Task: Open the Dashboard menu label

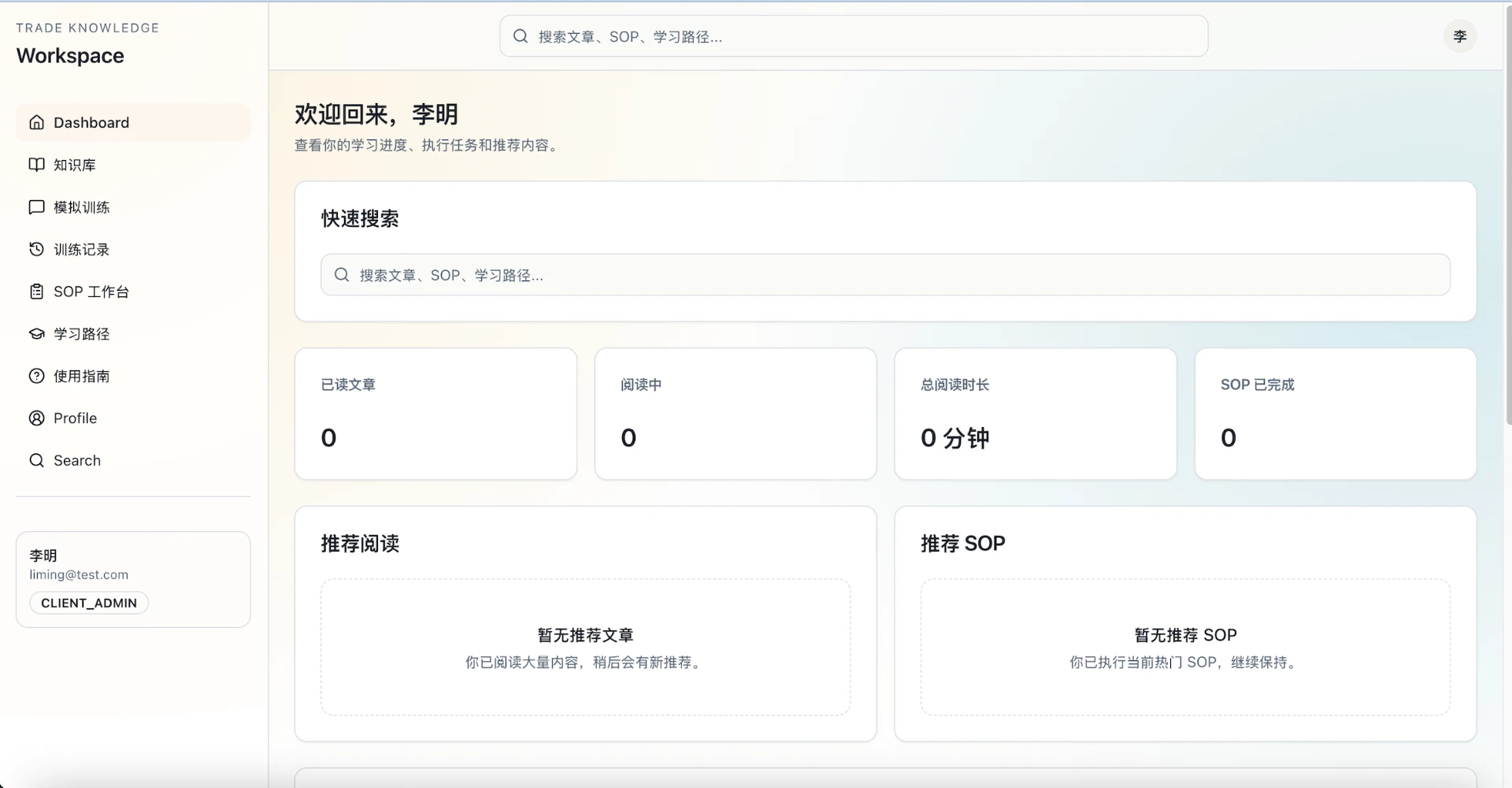Action: pyautogui.click(x=91, y=122)
